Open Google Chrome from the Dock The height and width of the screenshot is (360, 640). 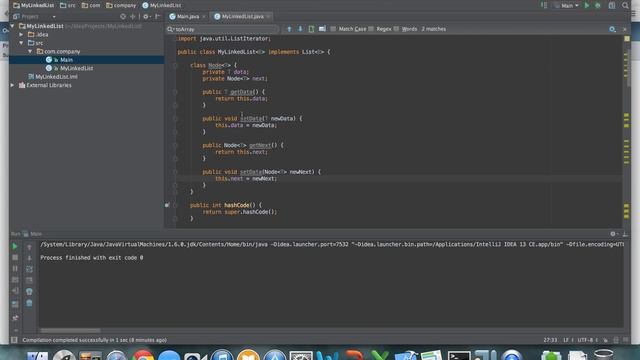[143, 355]
